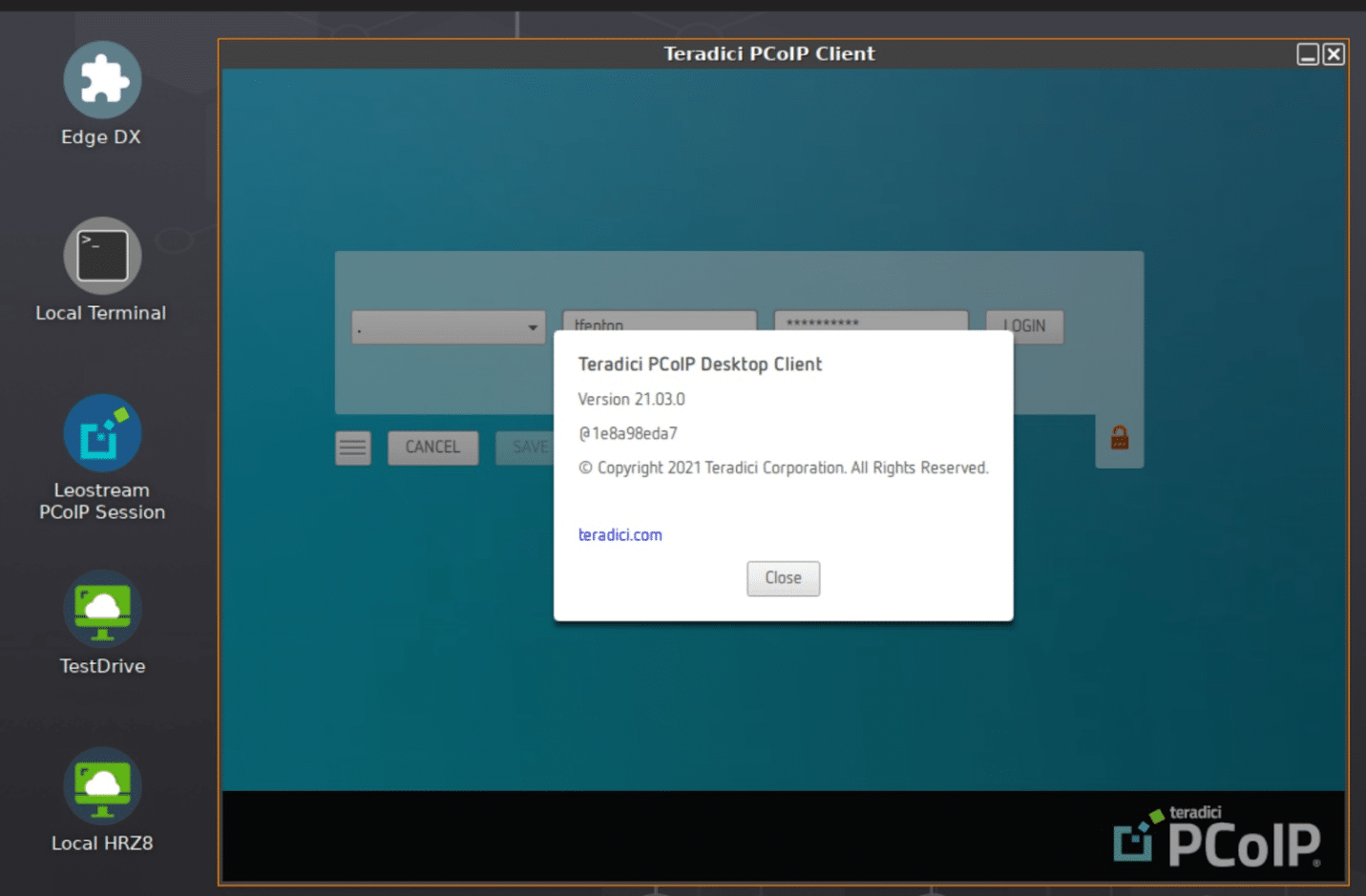Click the Copyright 2021 Teradici text

pyautogui.click(x=783, y=468)
